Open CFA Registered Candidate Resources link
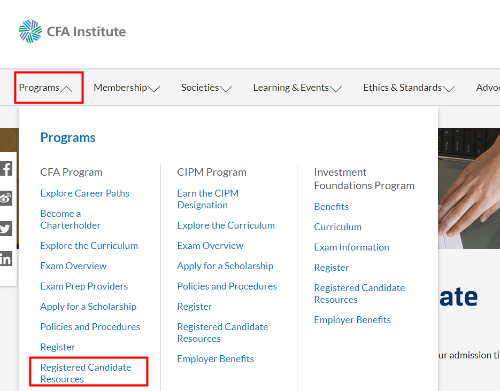The image size is (500, 391). tap(86, 373)
